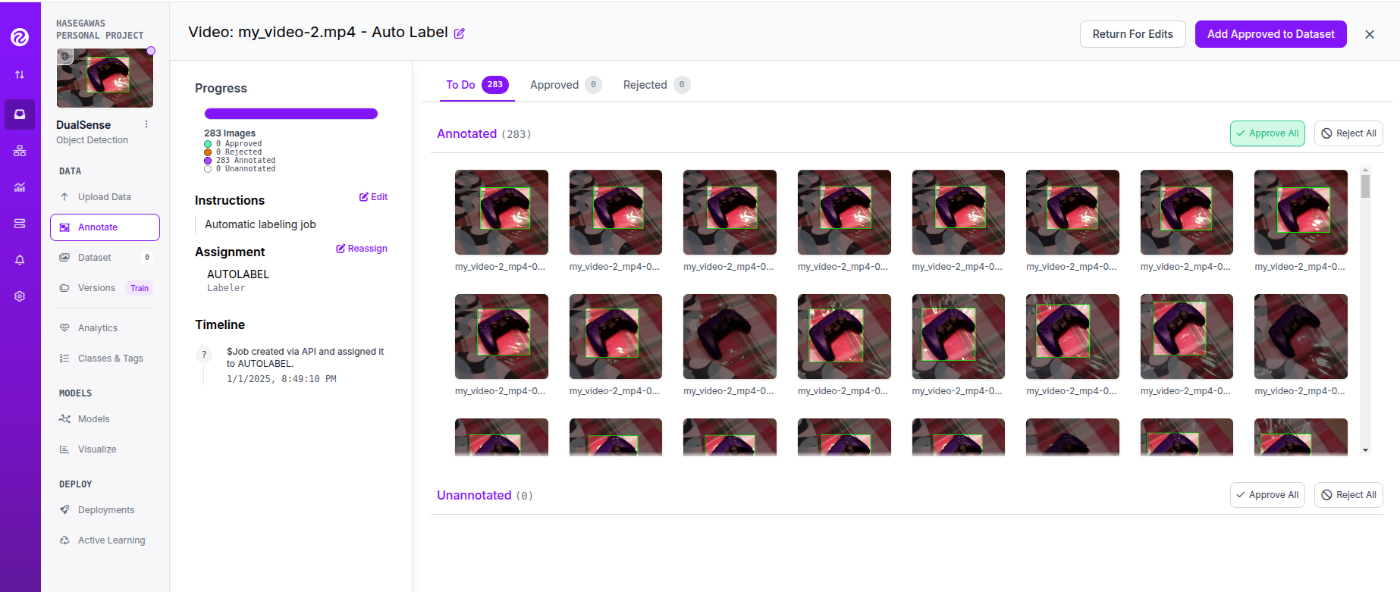Viewport: 1400px width, 592px height.
Task: Open last thumbnail in first Annotated row
Action: [x=1300, y=212]
